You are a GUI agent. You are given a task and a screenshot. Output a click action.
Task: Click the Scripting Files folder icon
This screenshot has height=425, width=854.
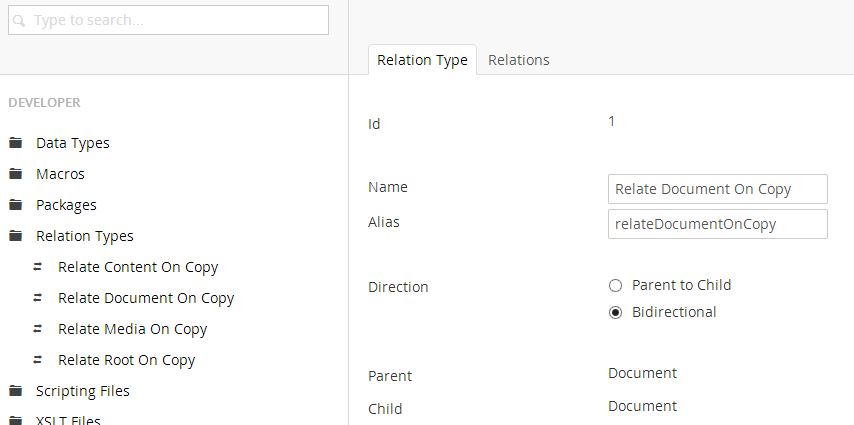[x=15, y=391]
